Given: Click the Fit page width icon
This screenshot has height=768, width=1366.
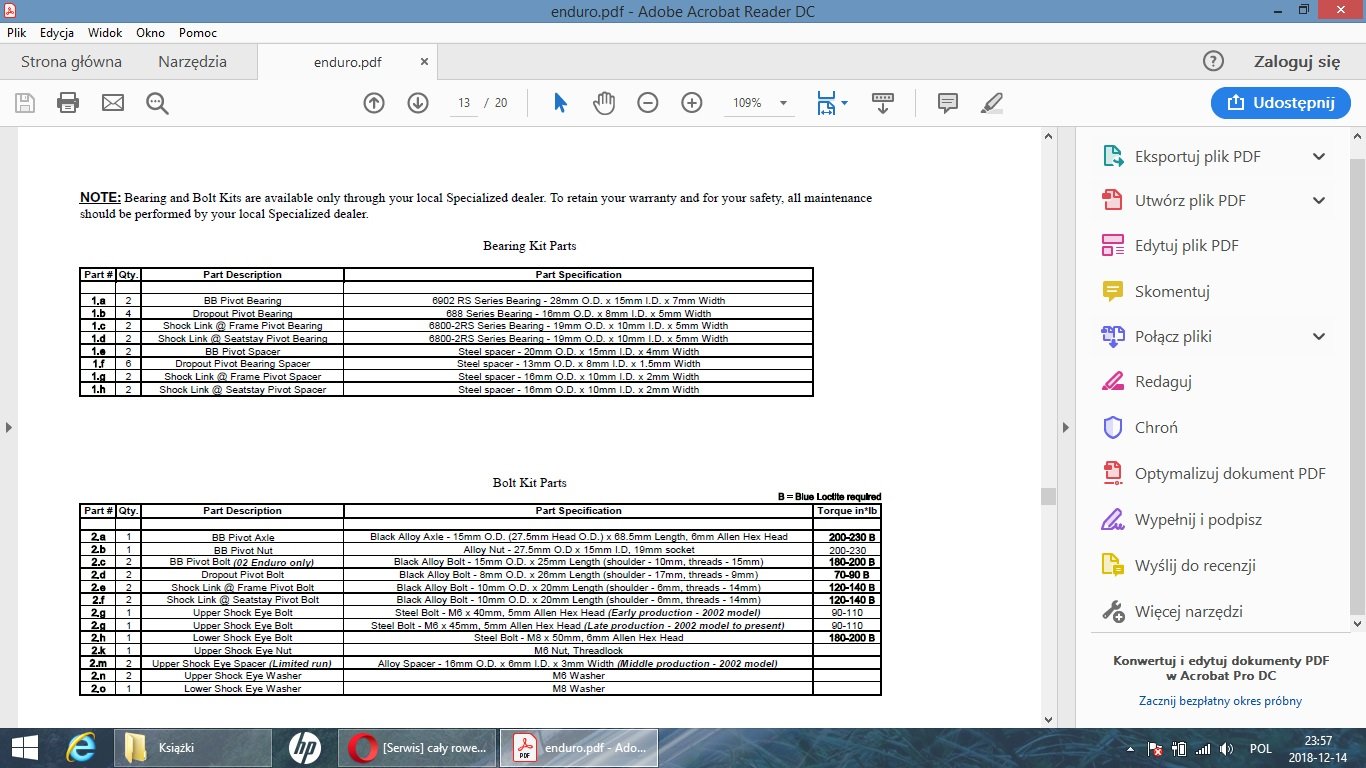Looking at the screenshot, I should pos(826,103).
